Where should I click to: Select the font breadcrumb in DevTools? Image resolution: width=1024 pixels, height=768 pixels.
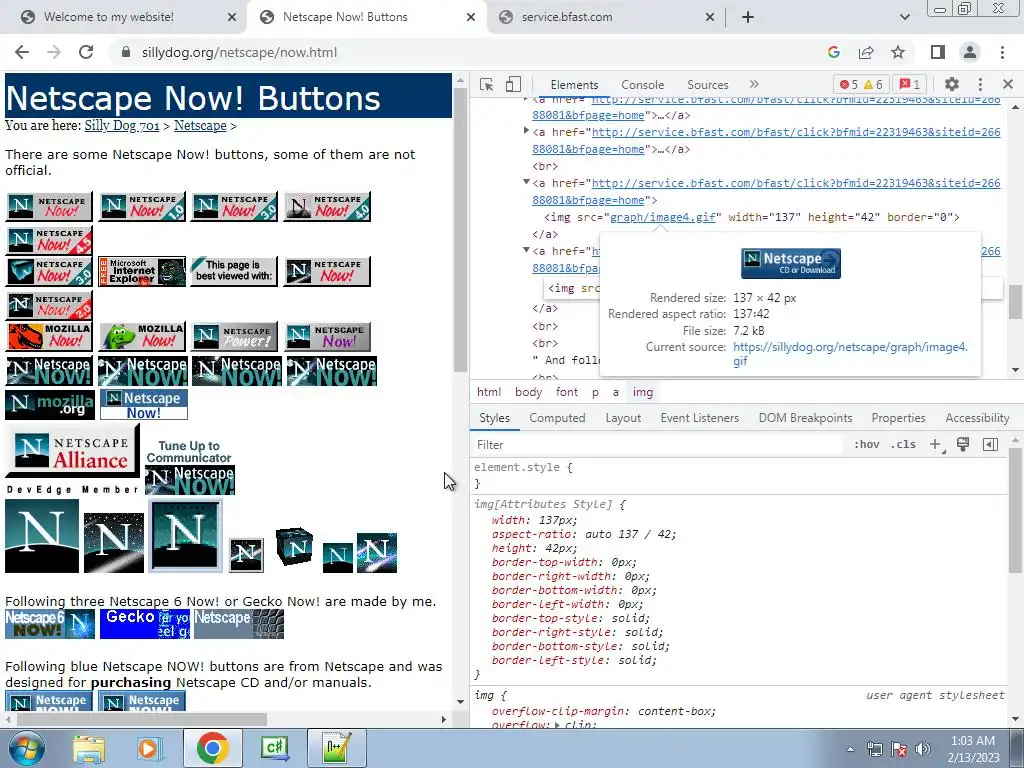pos(566,392)
